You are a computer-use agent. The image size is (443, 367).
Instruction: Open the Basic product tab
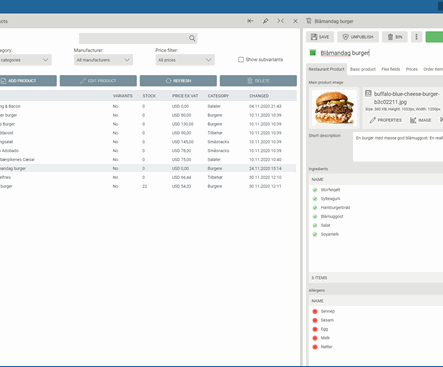[x=363, y=69]
